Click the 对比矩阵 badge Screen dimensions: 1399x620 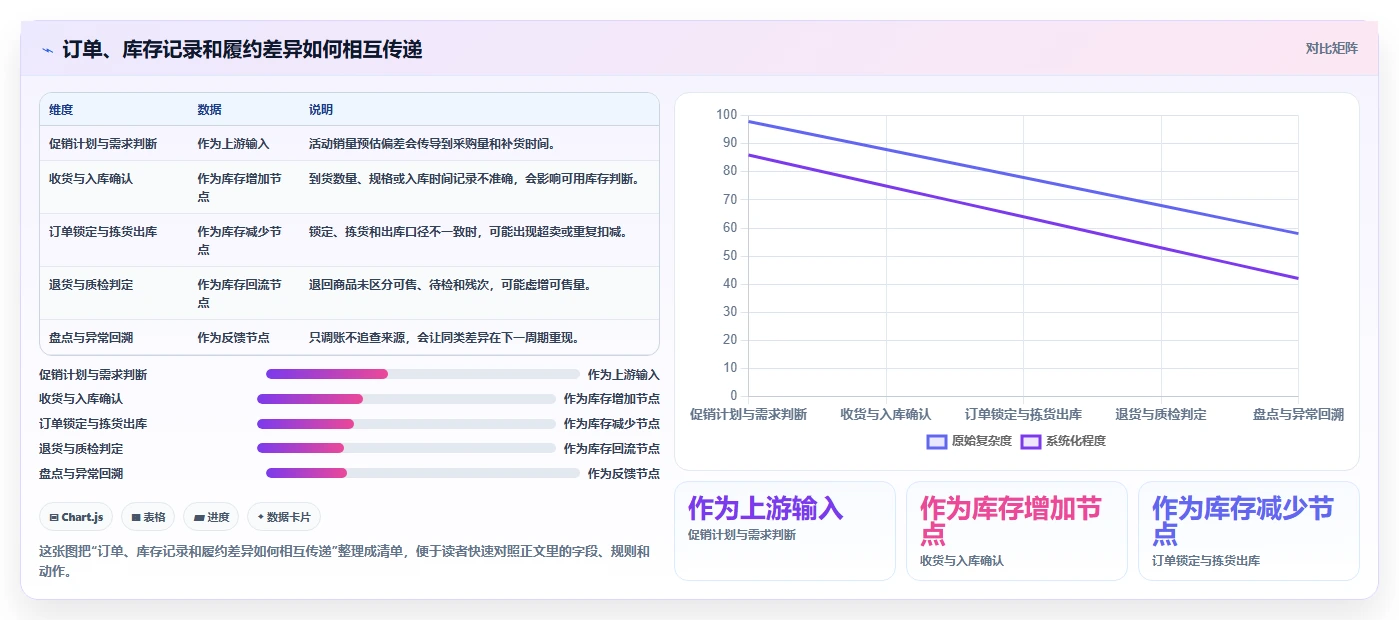click(1331, 48)
